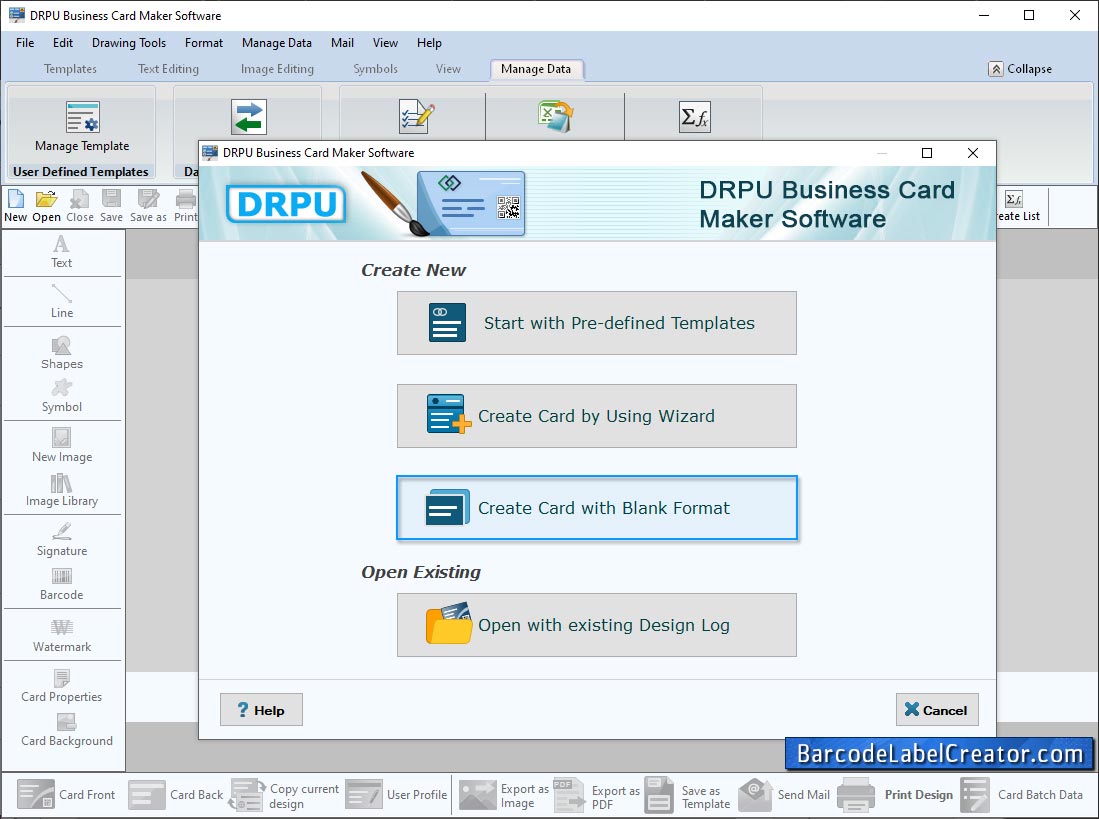Viewport: 1099px width, 819px height.
Task: Select the Text tool in sidebar
Action: point(62,252)
